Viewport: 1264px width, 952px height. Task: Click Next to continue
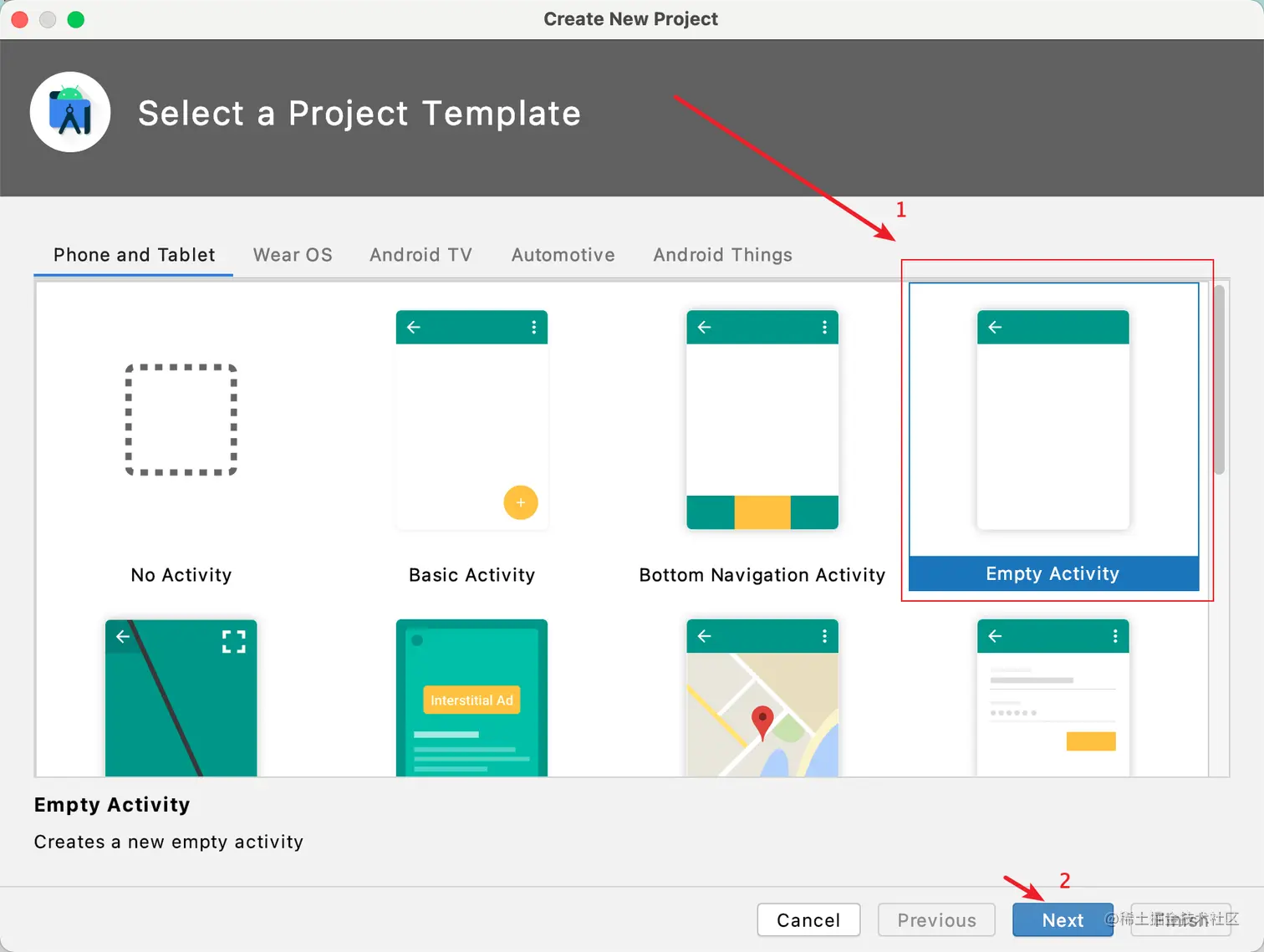tap(1063, 920)
